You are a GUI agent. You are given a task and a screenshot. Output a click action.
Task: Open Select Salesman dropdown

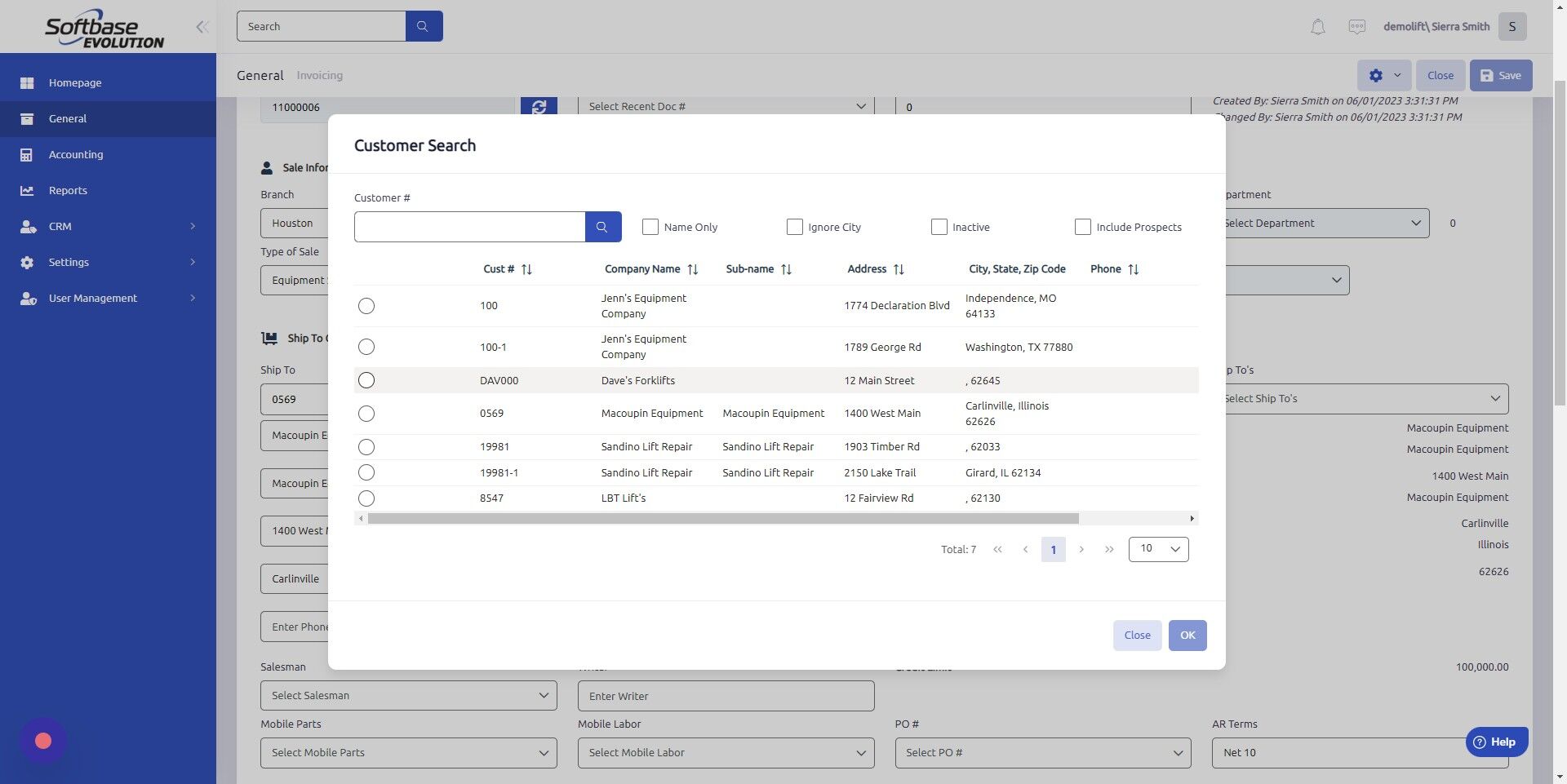[408, 695]
